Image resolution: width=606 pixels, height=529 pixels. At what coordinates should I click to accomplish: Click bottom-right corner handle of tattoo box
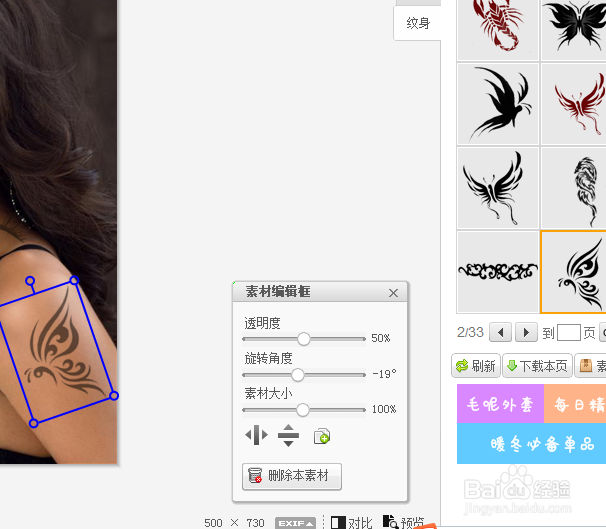click(x=114, y=396)
